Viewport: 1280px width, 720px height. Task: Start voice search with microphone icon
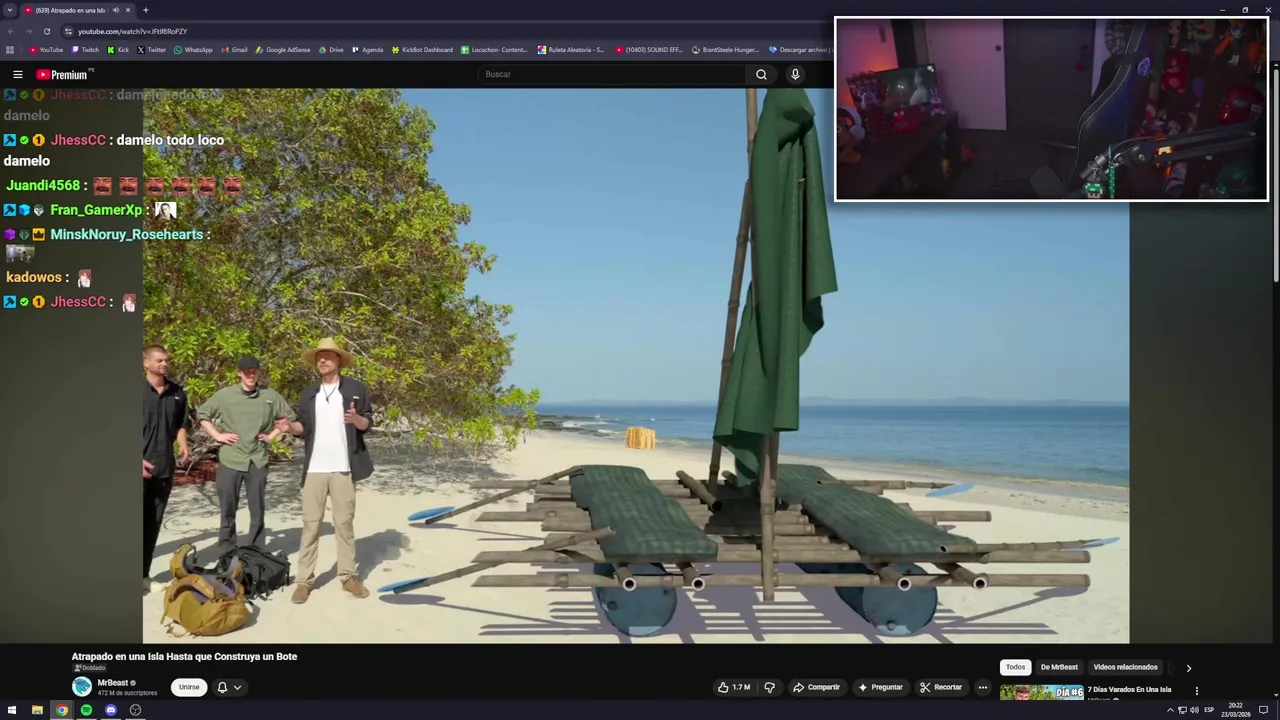(795, 74)
